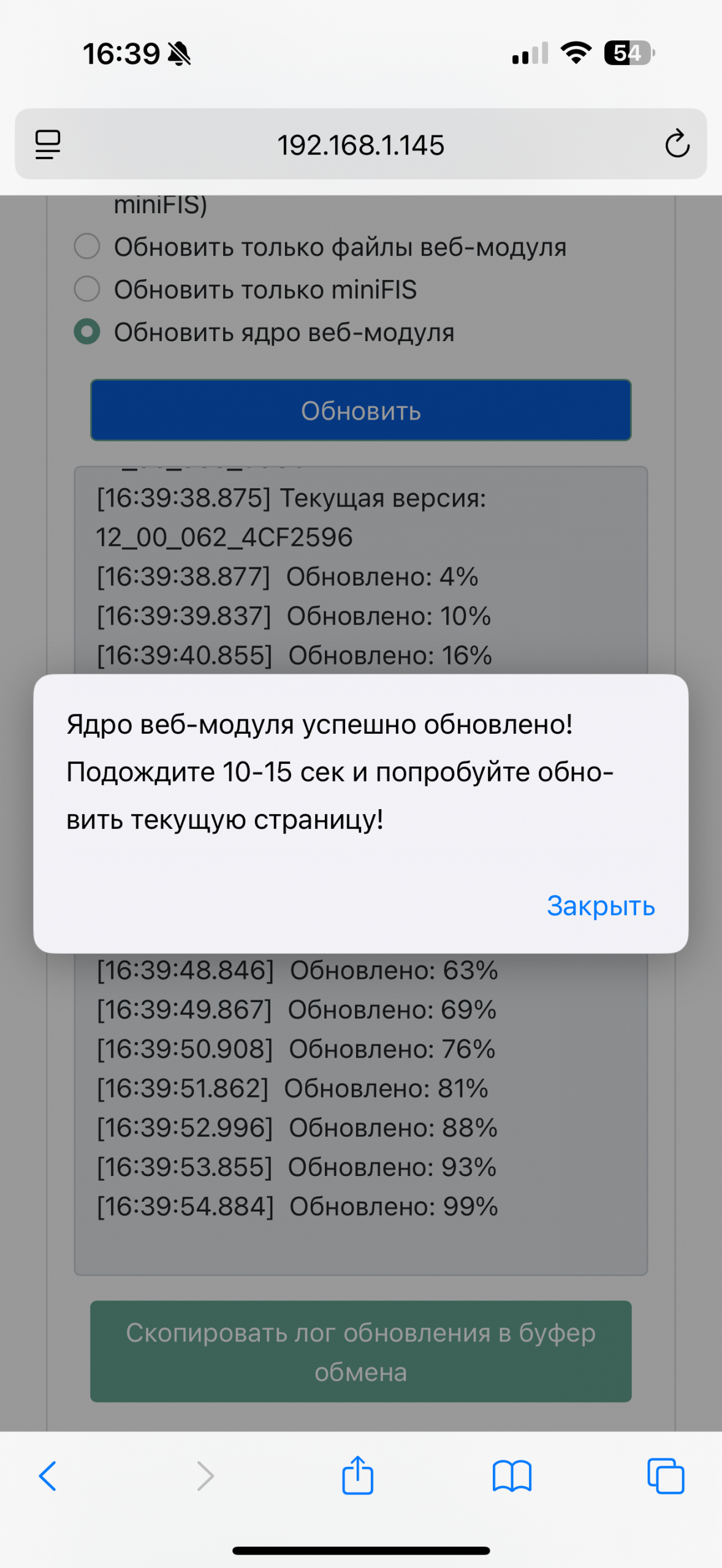Screen dimensions: 722x1568
Task: Select "Обновить только miniFIS" radio option
Action: coord(87,289)
